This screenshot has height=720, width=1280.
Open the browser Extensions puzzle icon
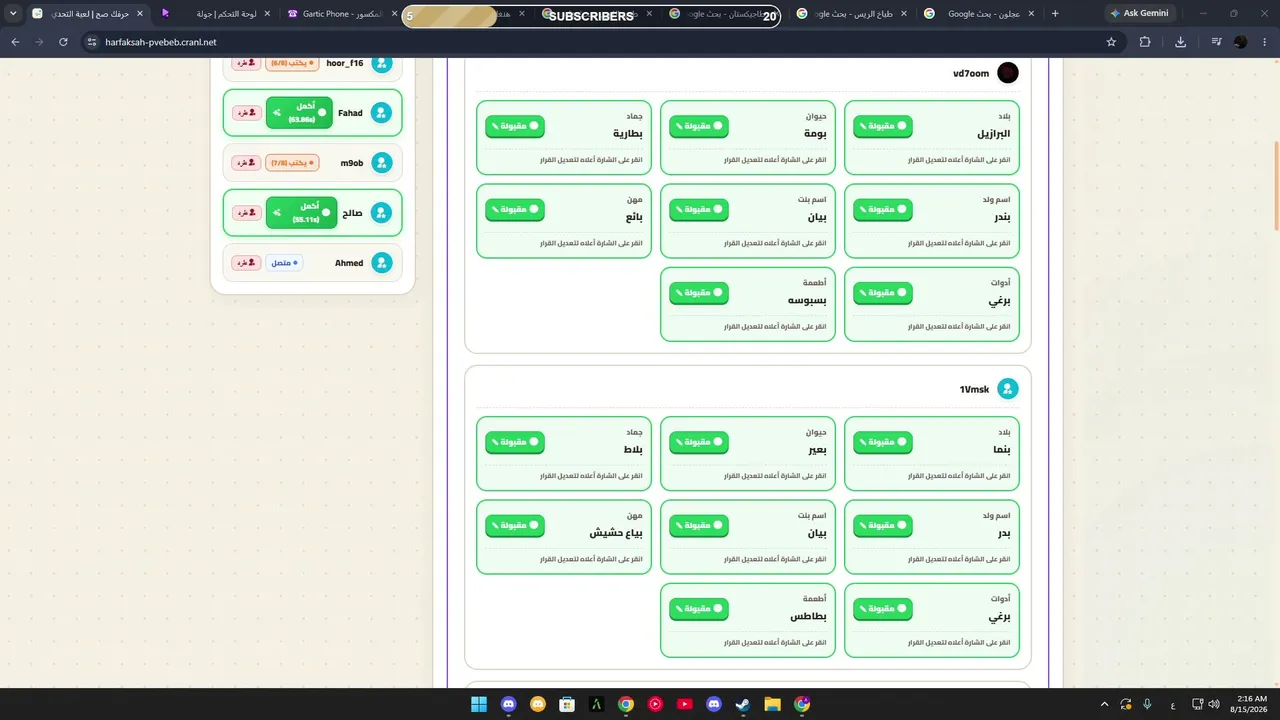1145,42
